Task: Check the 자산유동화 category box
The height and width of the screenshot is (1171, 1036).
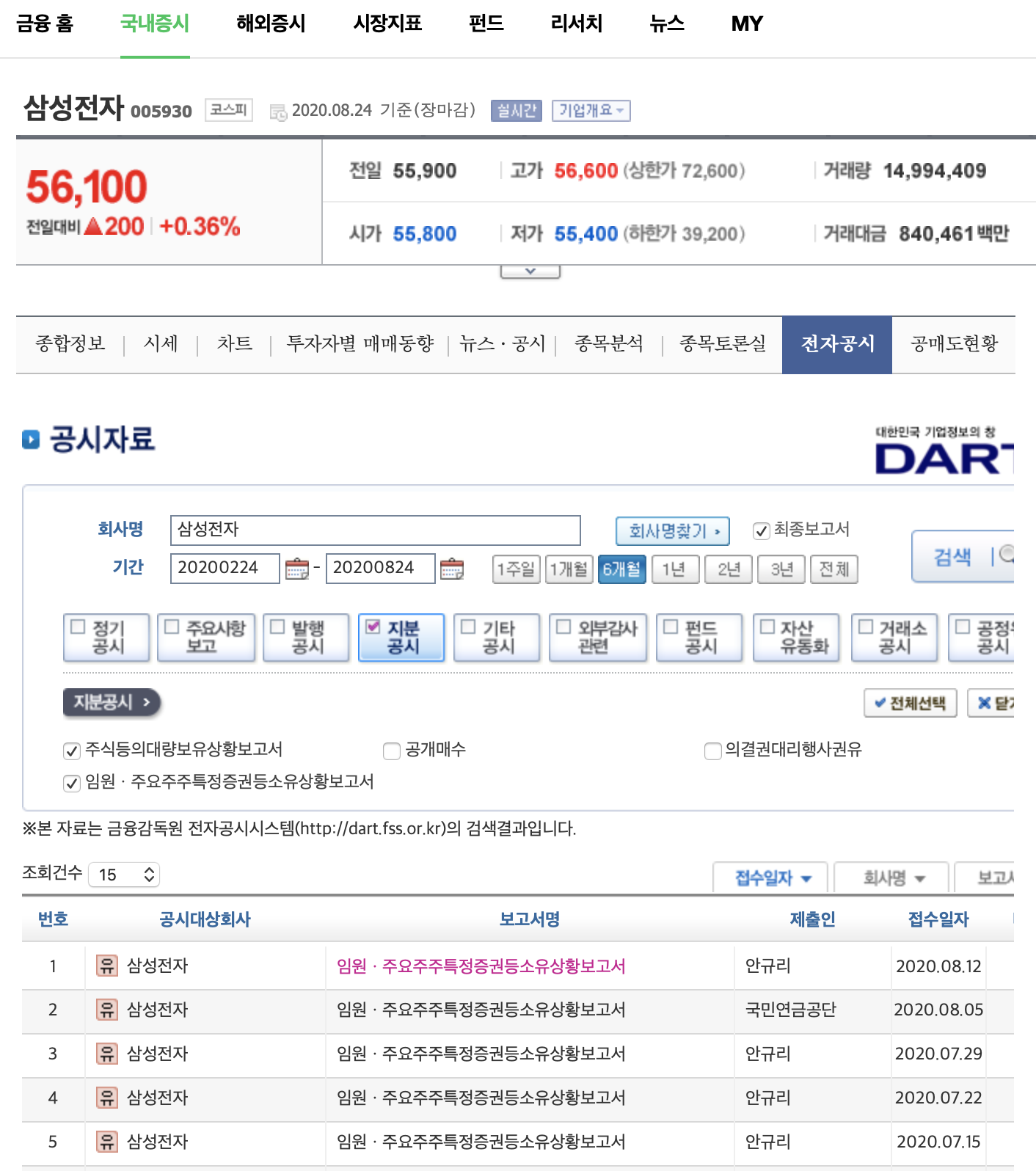Action: tap(767, 627)
